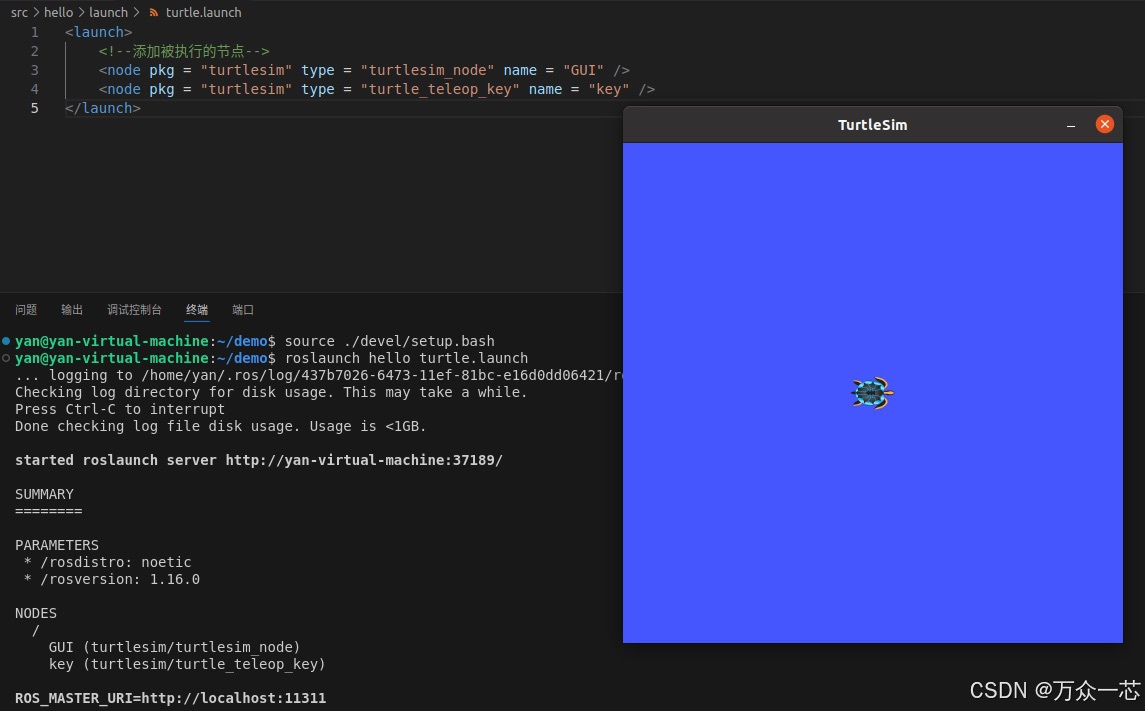Click the PARAMETERS heading in terminal output
1145x711 pixels.
point(57,545)
